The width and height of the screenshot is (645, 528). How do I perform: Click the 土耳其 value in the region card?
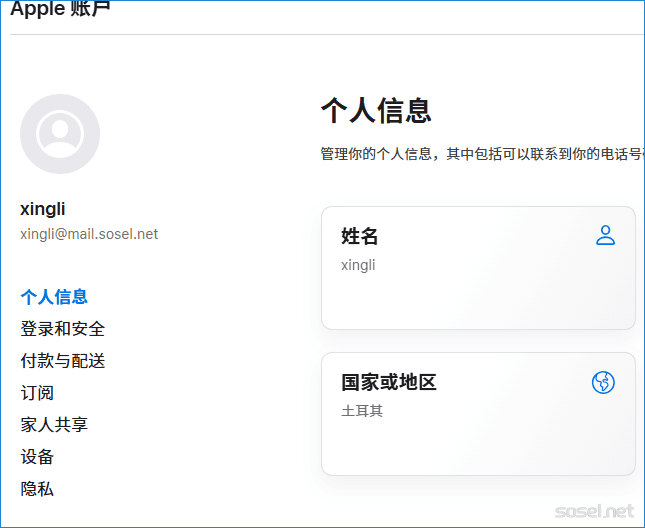[x=362, y=411]
